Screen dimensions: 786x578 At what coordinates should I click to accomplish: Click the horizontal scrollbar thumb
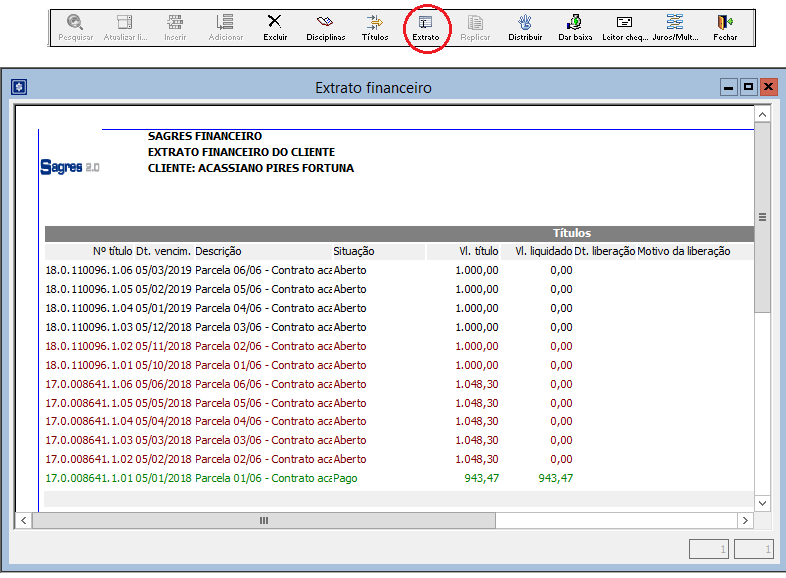[264, 521]
